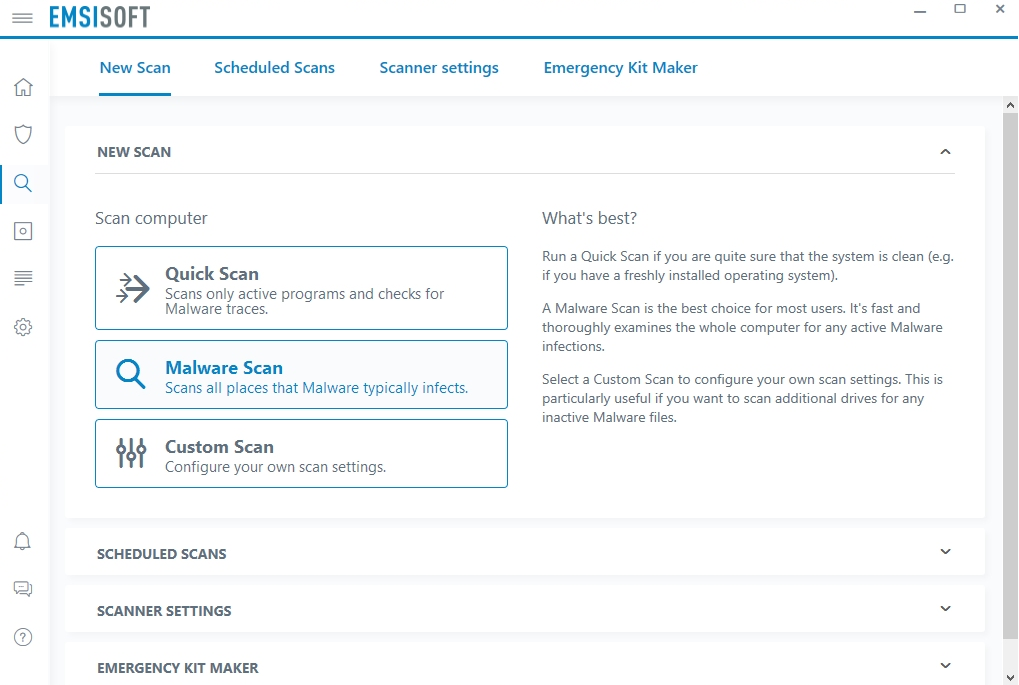The width and height of the screenshot is (1019, 685).
Task: Click the EMERGENCY KIT MAKER heading
Action: [178, 668]
